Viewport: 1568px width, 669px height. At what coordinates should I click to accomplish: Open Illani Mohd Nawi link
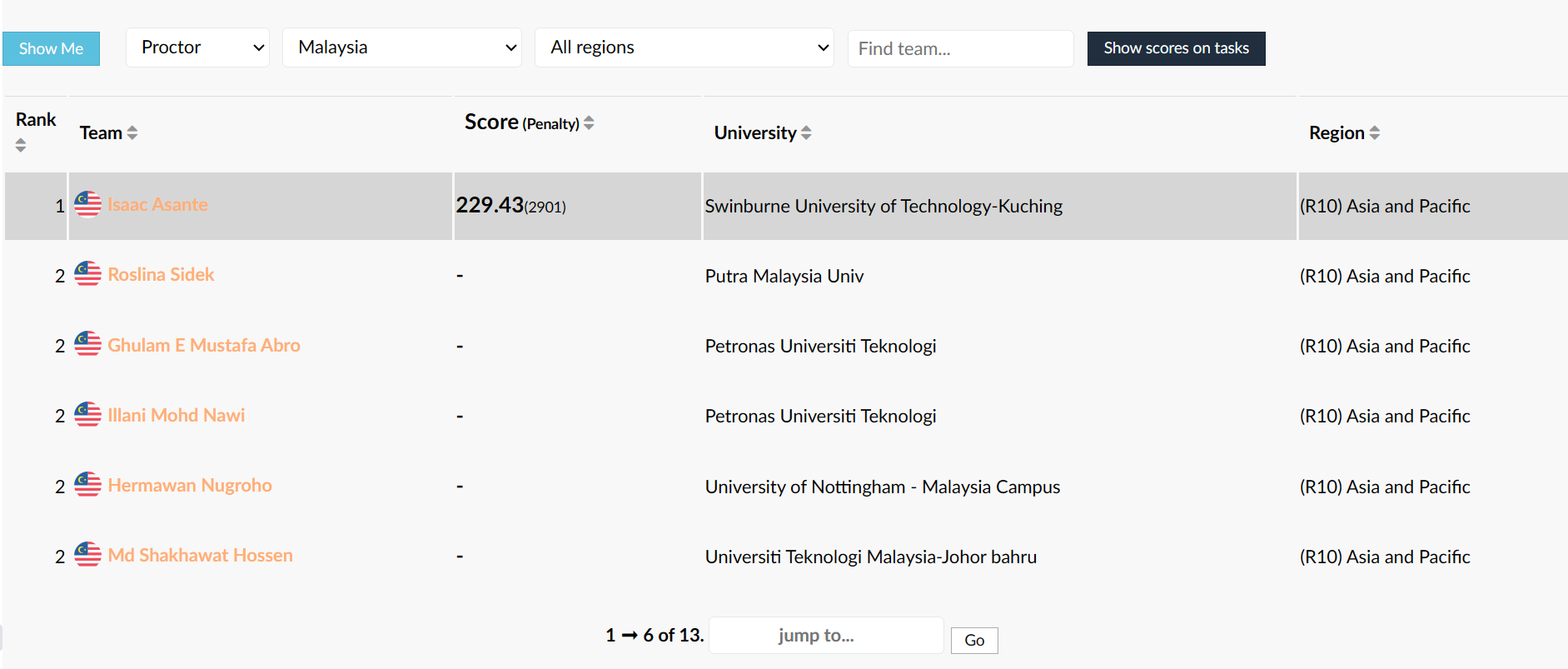[176, 415]
